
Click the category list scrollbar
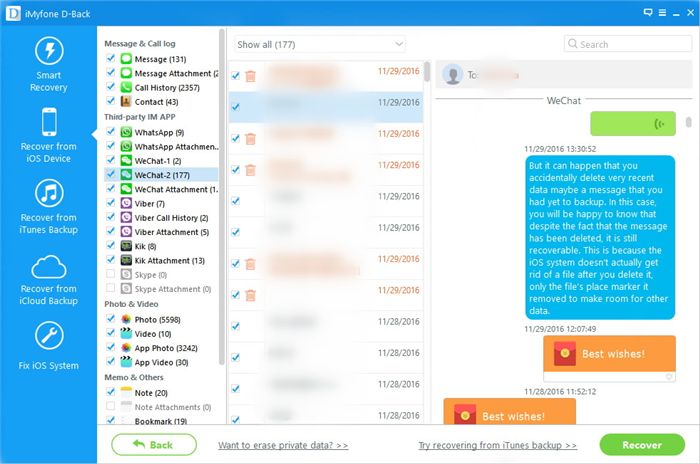[222, 196]
